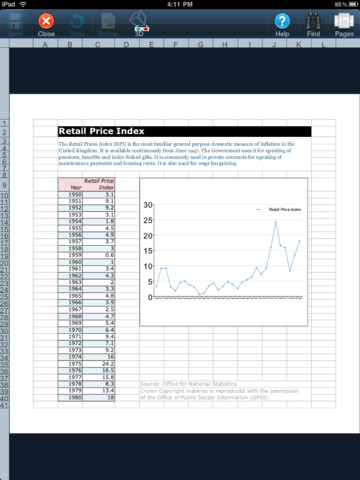Click the cell containing year 1975

click(x=70, y=364)
